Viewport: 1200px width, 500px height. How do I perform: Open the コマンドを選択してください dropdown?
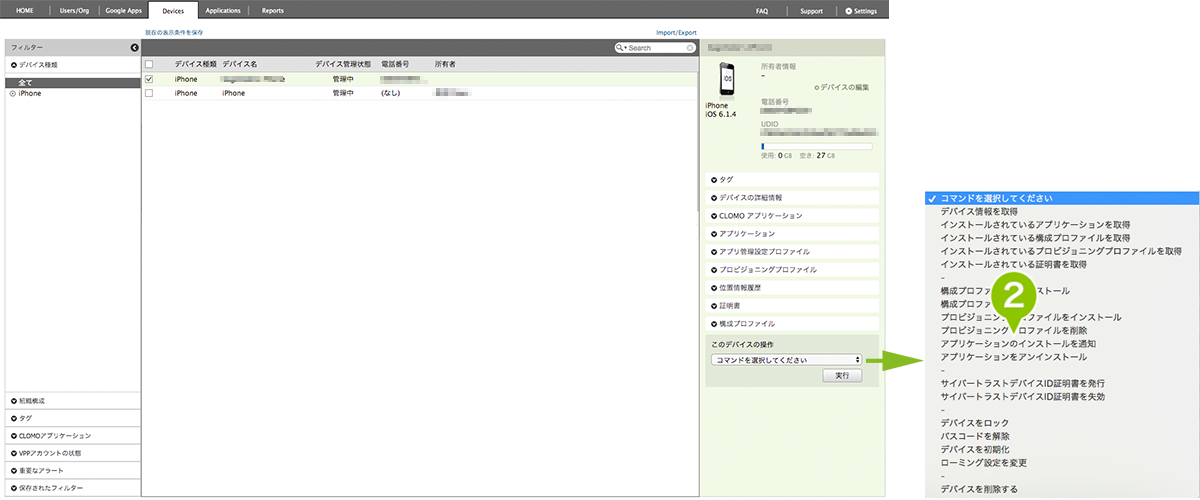[786, 359]
